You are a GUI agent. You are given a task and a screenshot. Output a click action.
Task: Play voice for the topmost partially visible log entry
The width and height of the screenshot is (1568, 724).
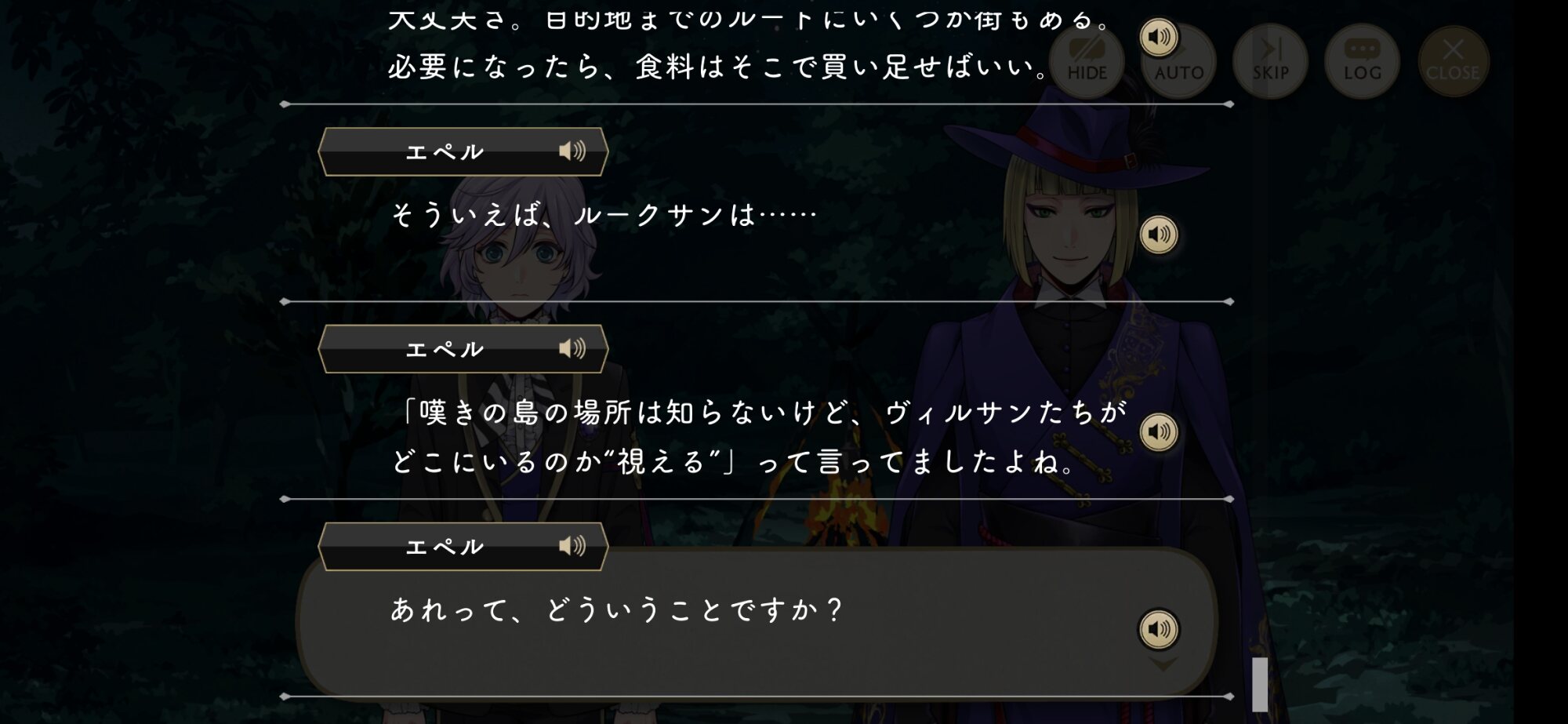click(x=1159, y=37)
